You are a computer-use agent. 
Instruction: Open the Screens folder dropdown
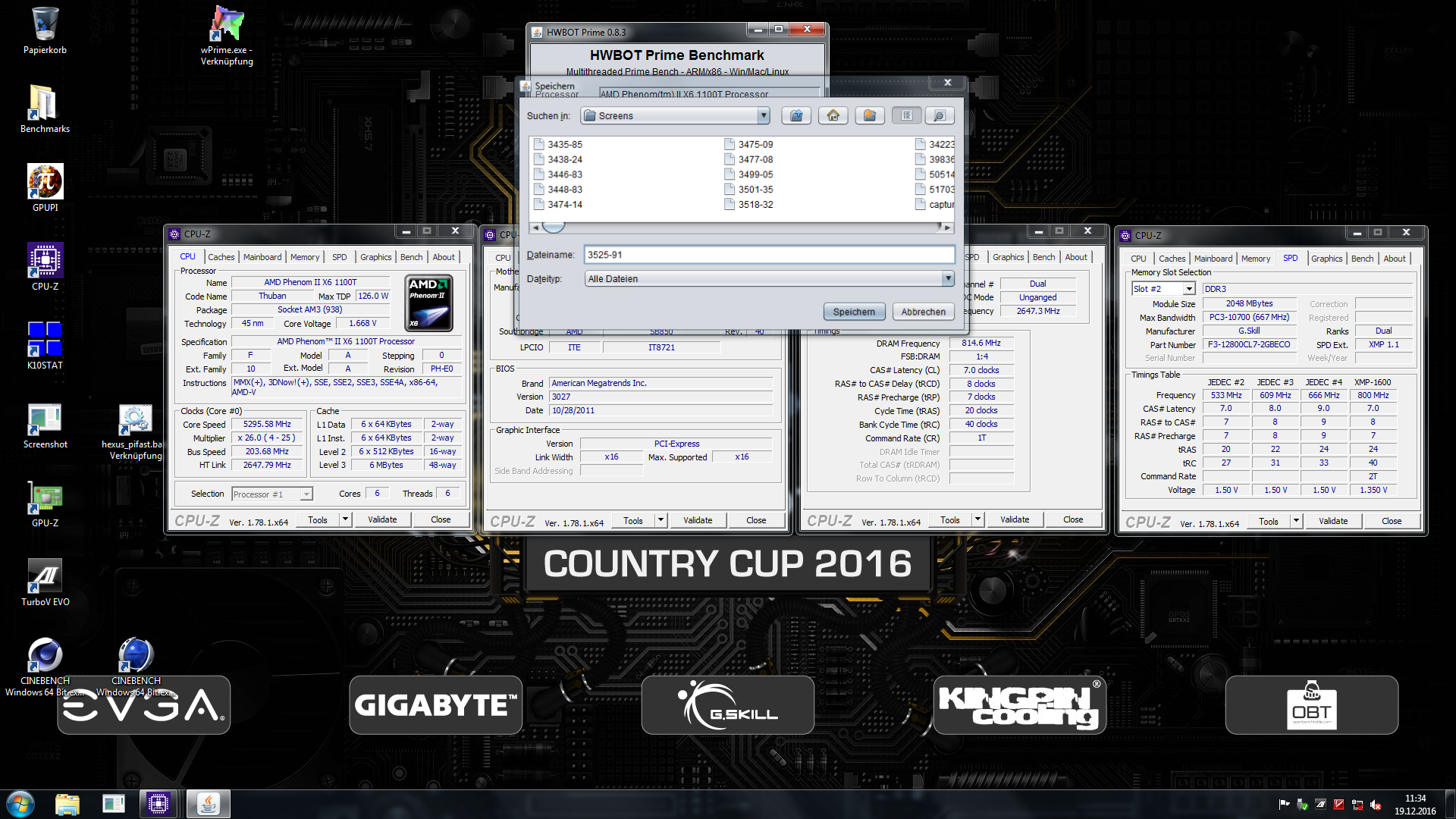[x=763, y=115]
